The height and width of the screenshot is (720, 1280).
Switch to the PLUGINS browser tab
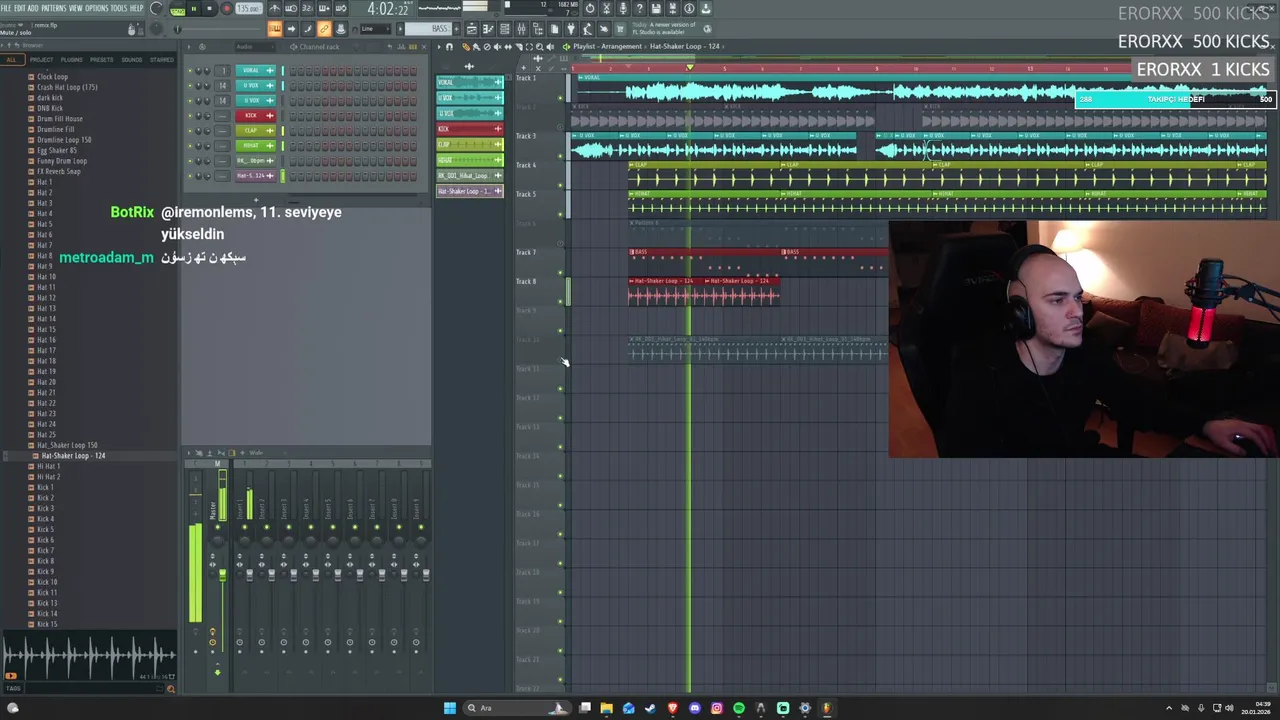tap(71, 59)
